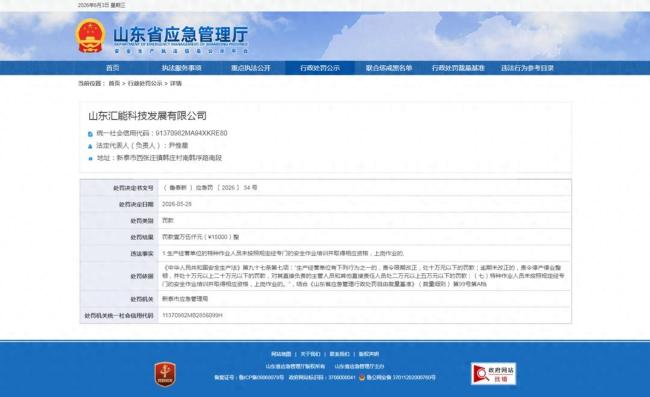Click the 处罚类别 value 罚款
The width and height of the screenshot is (650, 397).
pos(167,220)
